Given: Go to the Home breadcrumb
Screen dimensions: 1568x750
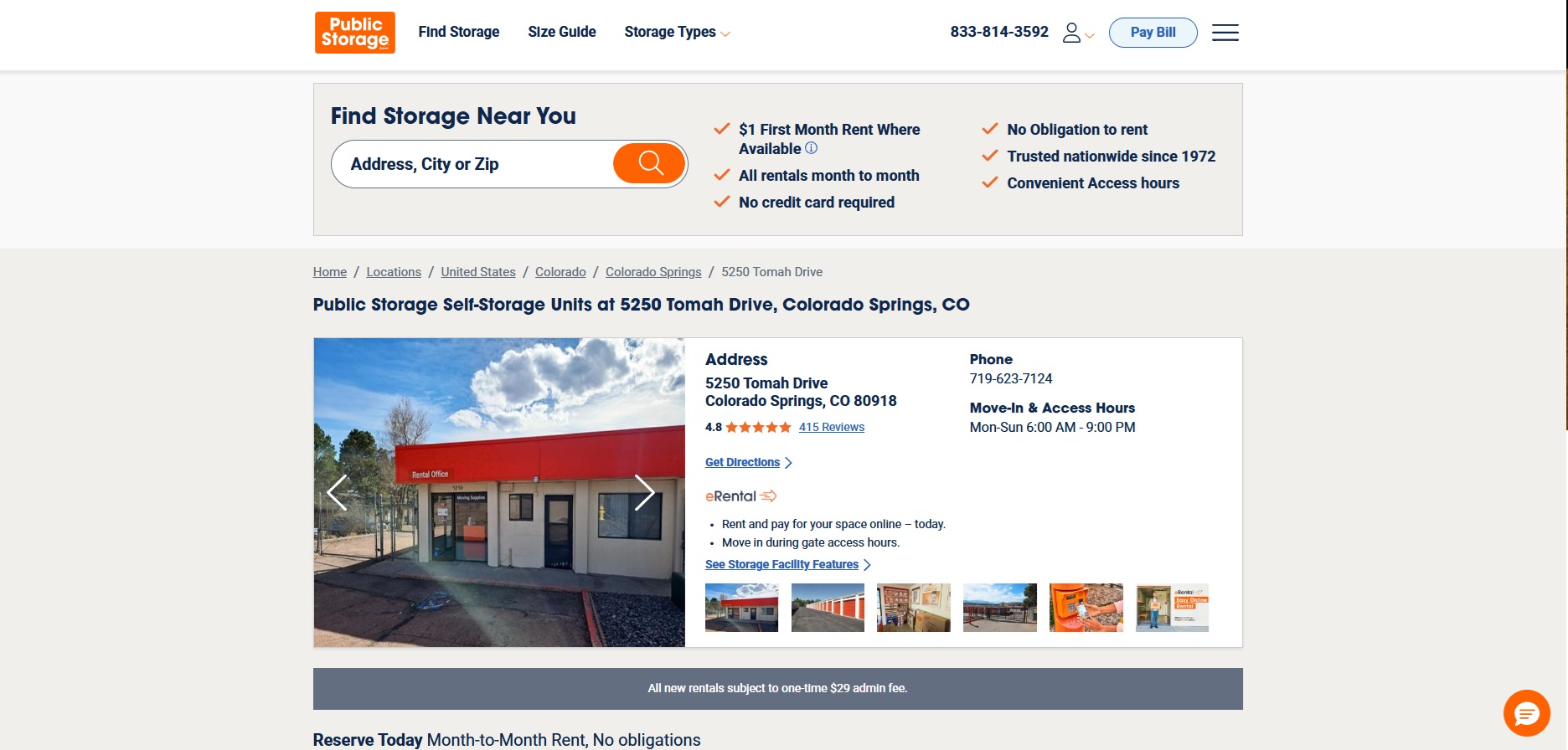Looking at the screenshot, I should 330,272.
